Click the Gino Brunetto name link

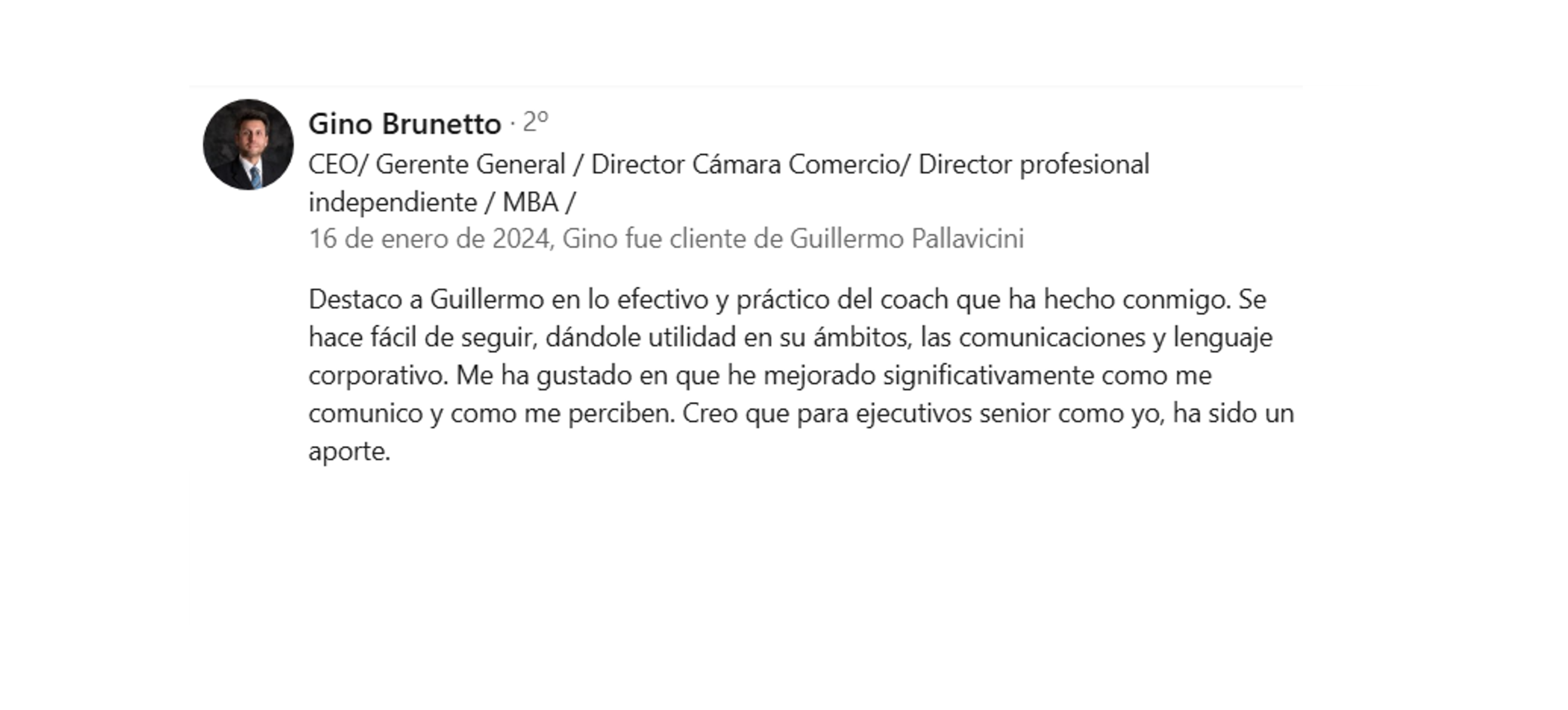(x=405, y=124)
